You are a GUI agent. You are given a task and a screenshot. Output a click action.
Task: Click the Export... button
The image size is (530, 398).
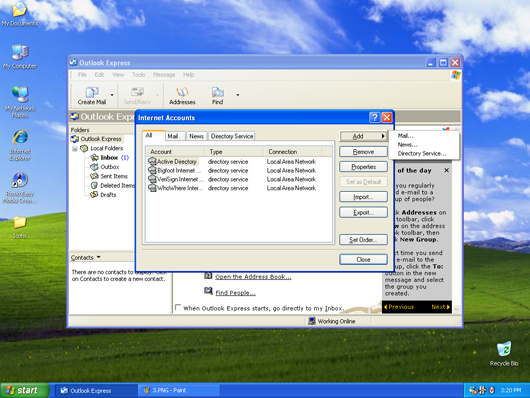[363, 212]
